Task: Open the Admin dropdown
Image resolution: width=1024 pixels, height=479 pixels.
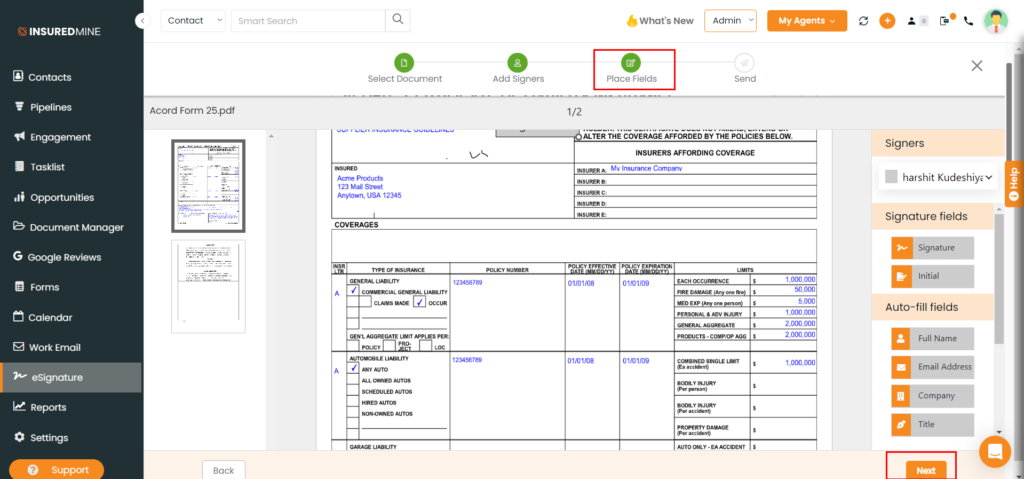Action: click(730, 21)
